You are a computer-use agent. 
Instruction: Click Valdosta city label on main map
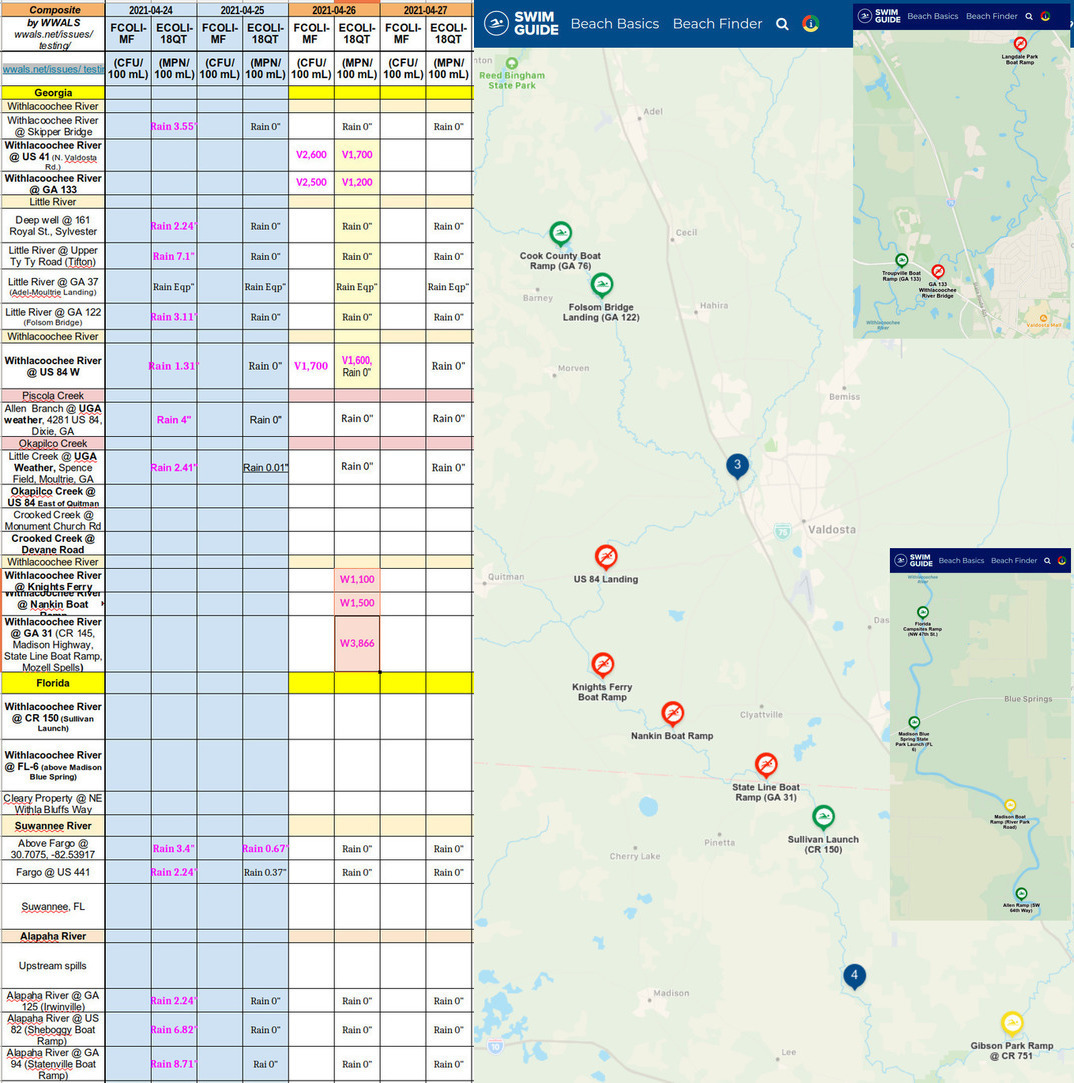coord(832,530)
